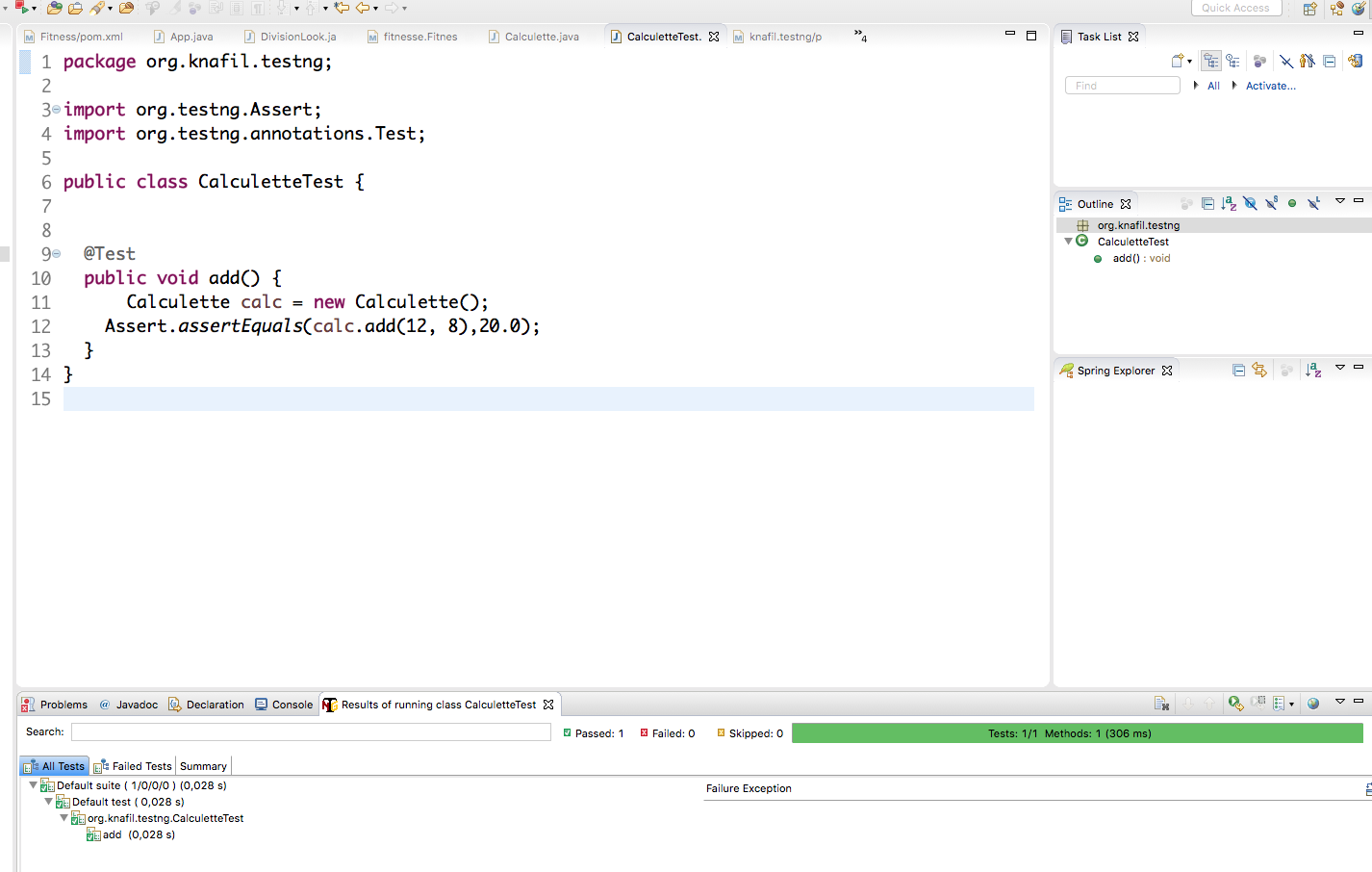Screen dimensions: 1372x872
Task: Collapse the org.knafil.testng.CalculetteTest result node
Action: (64, 818)
